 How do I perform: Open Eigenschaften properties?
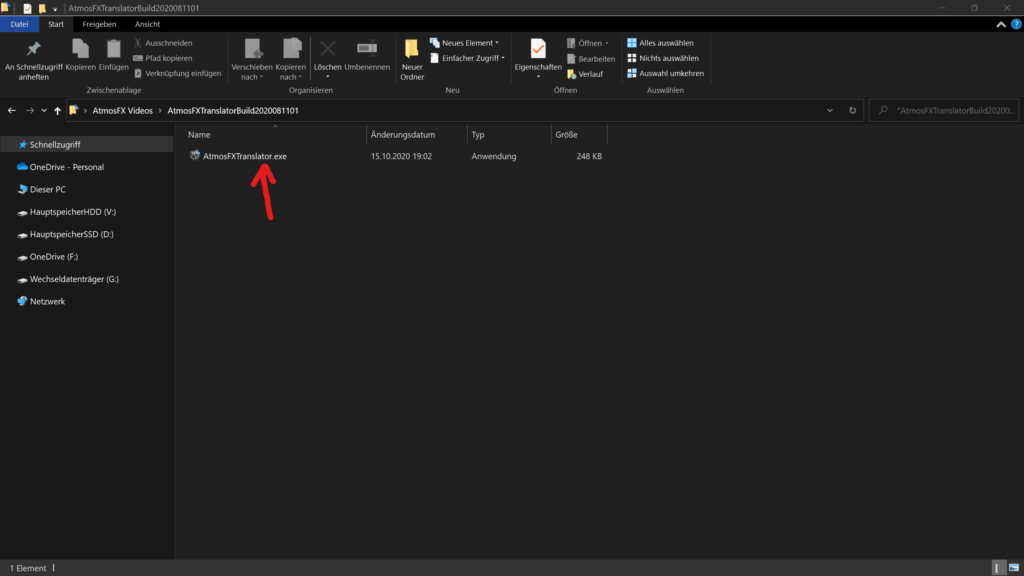pos(538,58)
